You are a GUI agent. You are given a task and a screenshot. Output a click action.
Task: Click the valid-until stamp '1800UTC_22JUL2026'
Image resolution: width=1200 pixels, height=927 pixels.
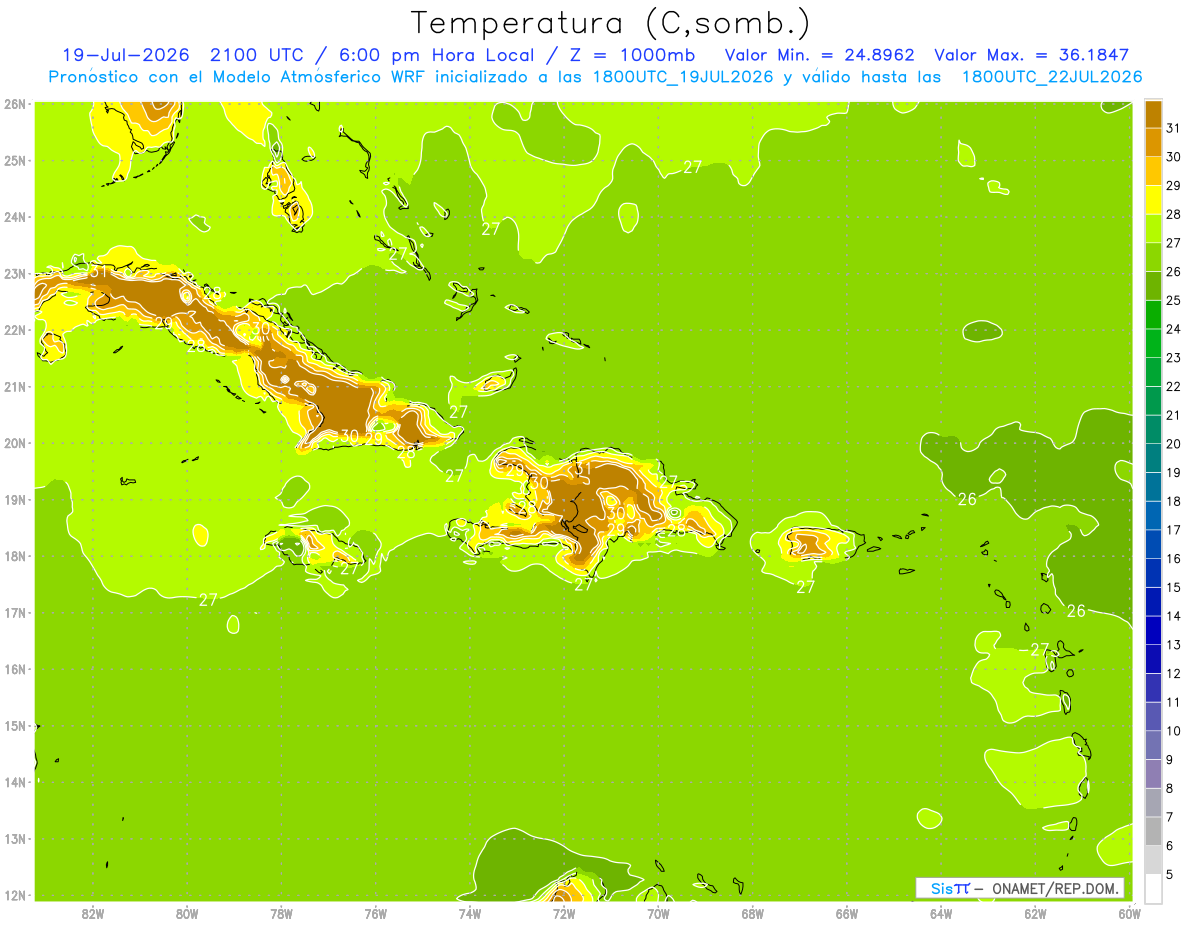[1052, 77]
